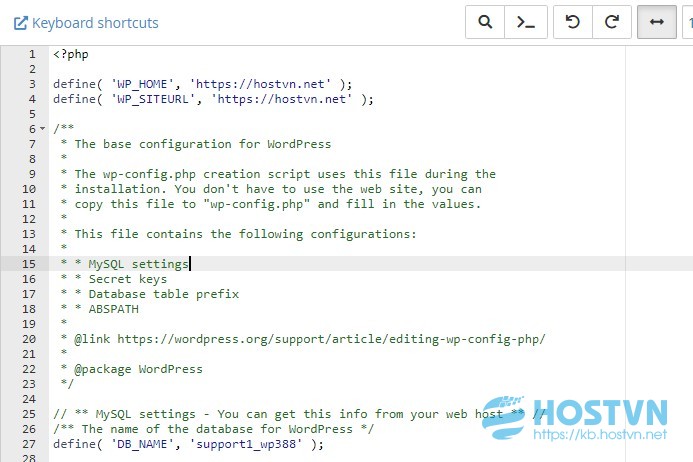Select line number 20 in gutter
The width and height of the screenshot is (693, 462).
click(29, 339)
